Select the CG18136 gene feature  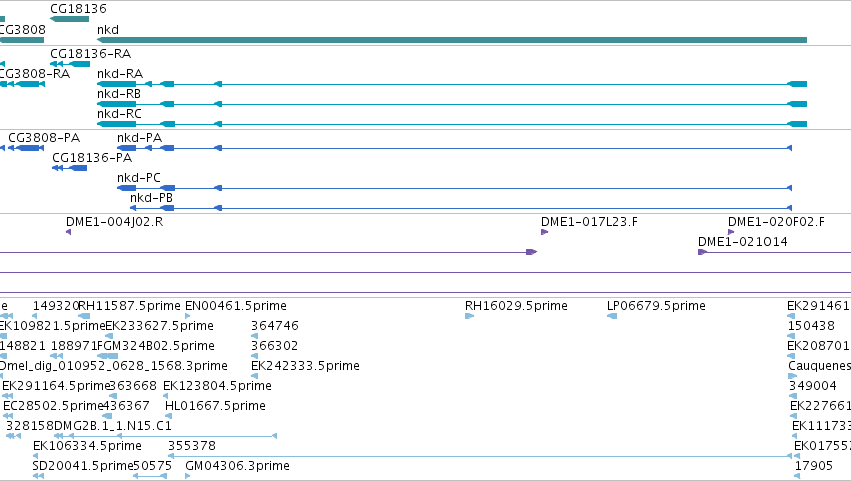click(69, 19)
